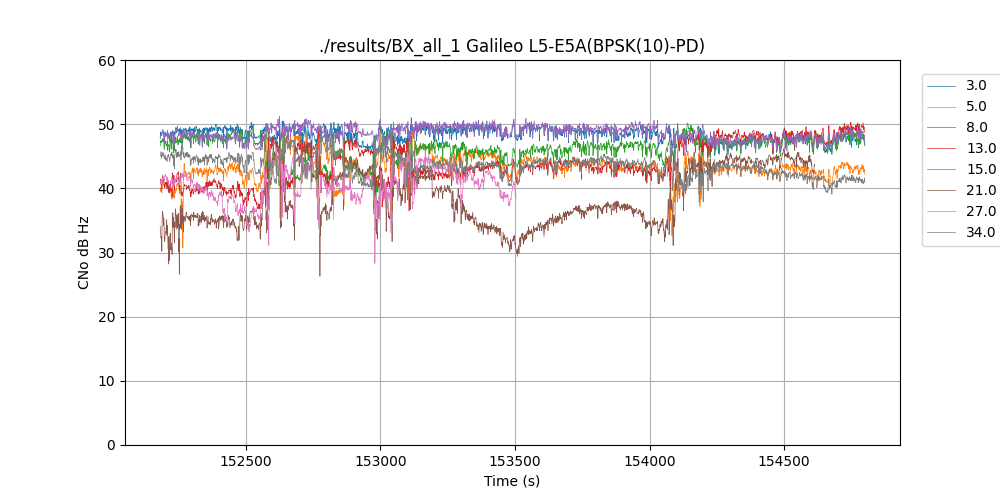This screenshot has width=1000, height=500.
Task: Click the 3.0 legend entry label
Action: tap(976, 86)
